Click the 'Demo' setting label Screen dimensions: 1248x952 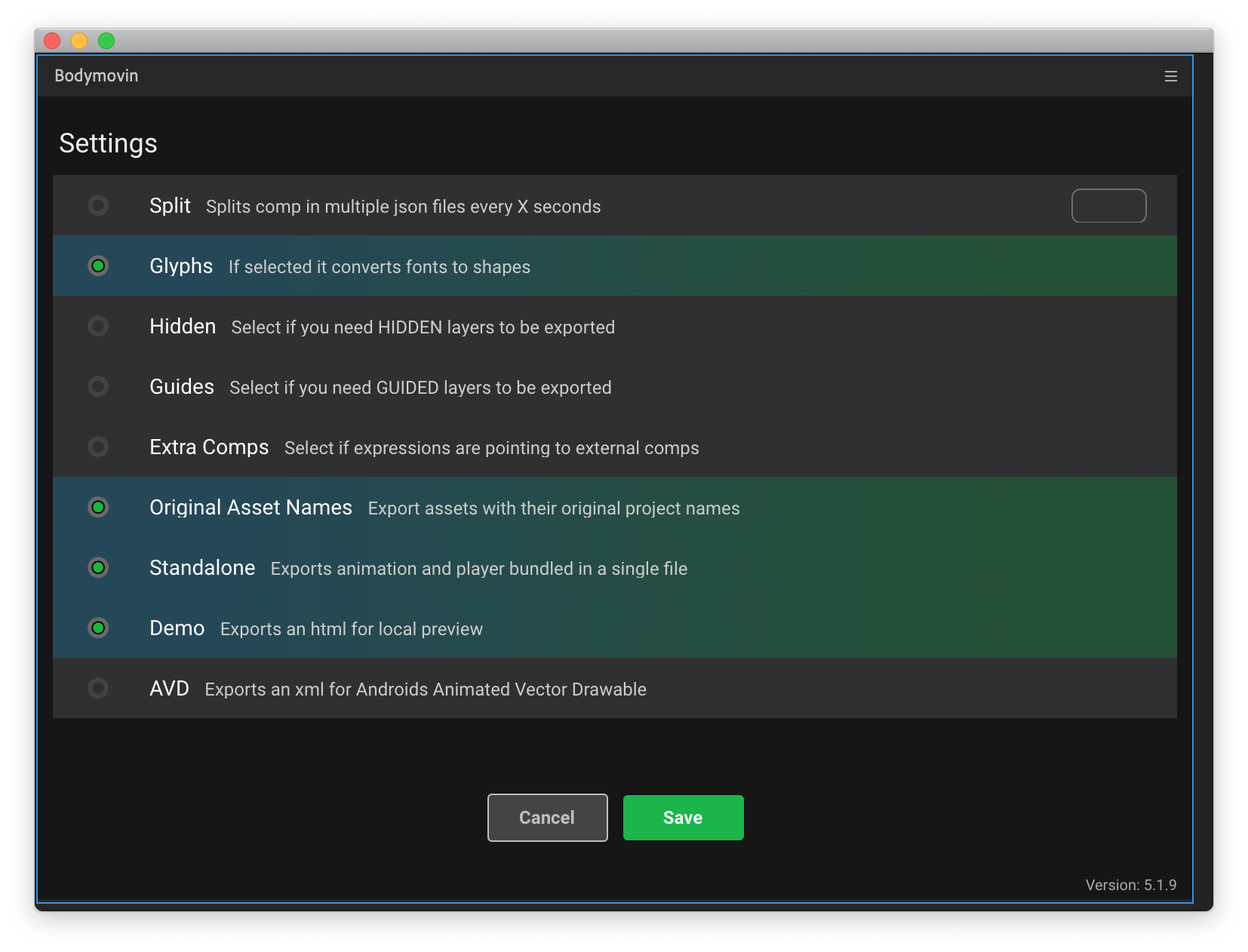point(177,628)
